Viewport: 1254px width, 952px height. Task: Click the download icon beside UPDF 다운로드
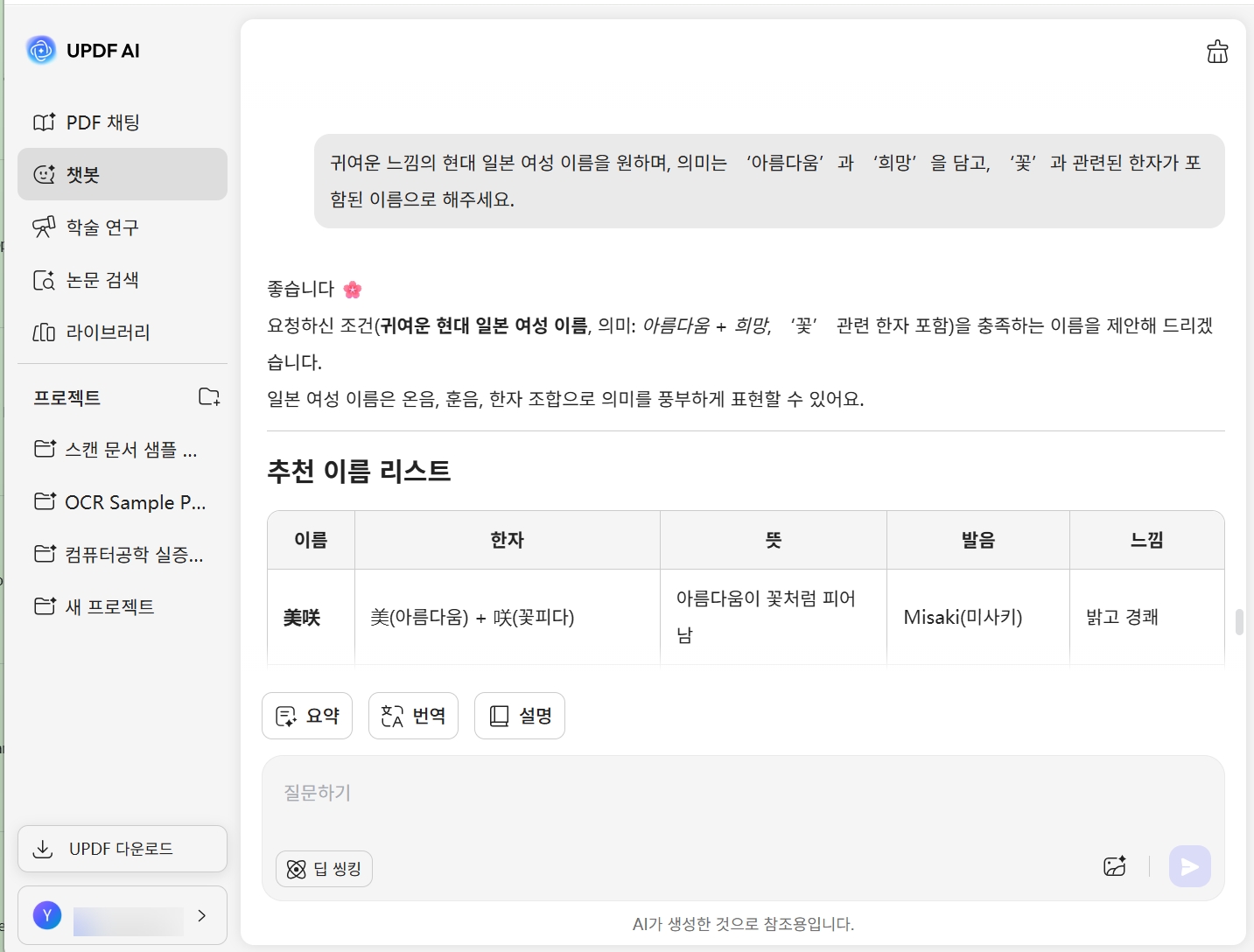point(43,849)
